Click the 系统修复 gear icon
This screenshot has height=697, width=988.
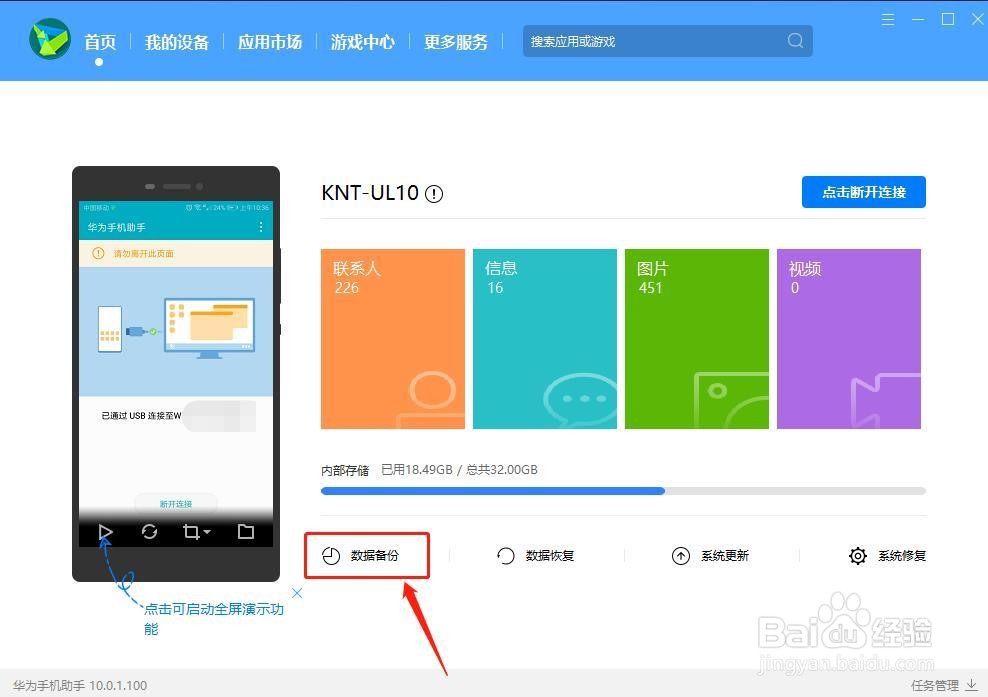pos(858,556)
